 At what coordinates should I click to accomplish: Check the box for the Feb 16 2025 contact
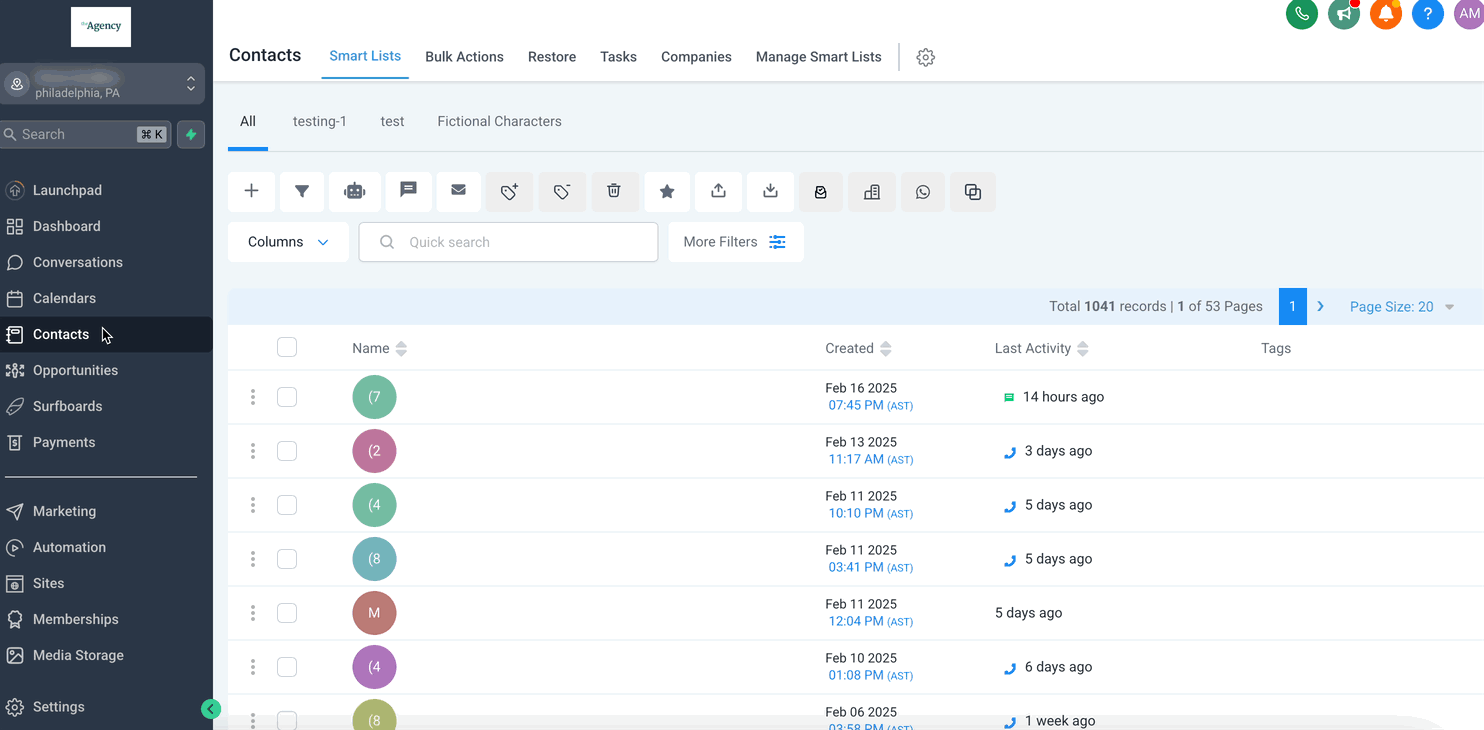coord(287,397)
